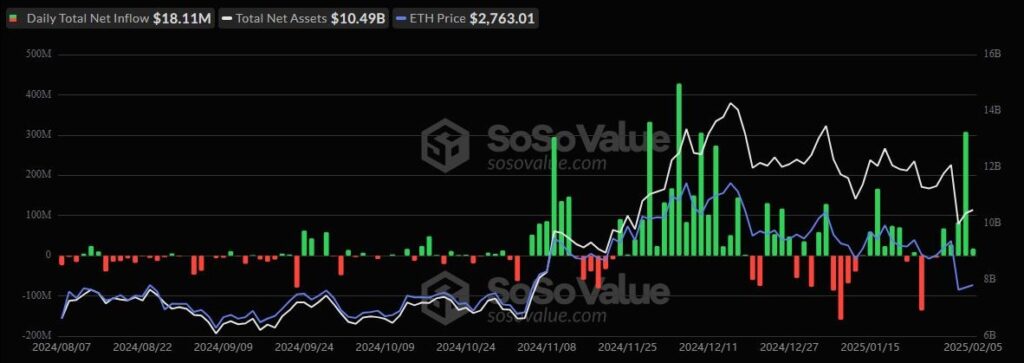Click the deepest red outflow bar near -160M
This screenshot has height=363, width=1024.
[x=840, y=287]
